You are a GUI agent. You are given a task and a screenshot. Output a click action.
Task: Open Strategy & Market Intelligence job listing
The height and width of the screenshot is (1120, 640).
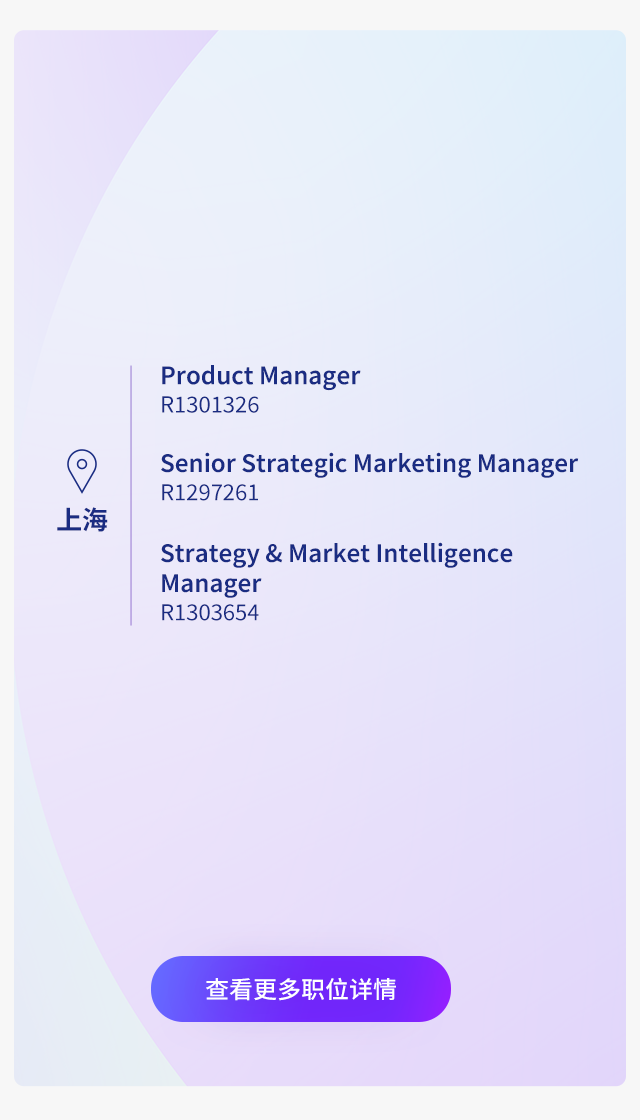336,568
